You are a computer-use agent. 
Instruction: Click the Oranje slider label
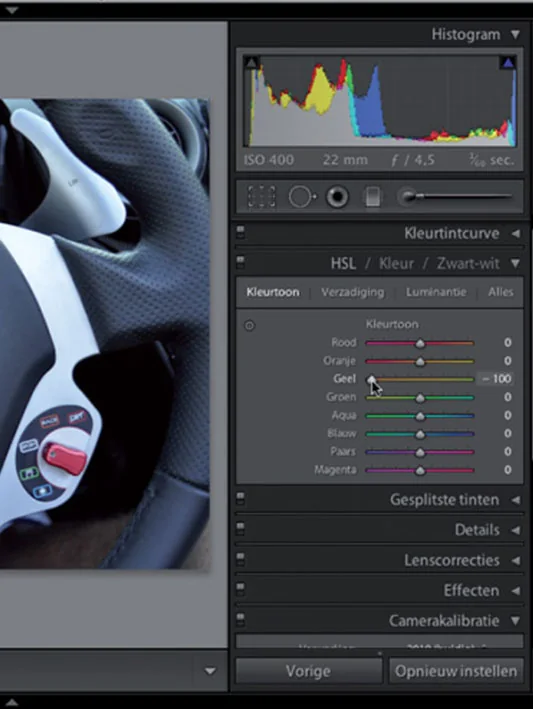pyautogui.click(x=340, y=361)
